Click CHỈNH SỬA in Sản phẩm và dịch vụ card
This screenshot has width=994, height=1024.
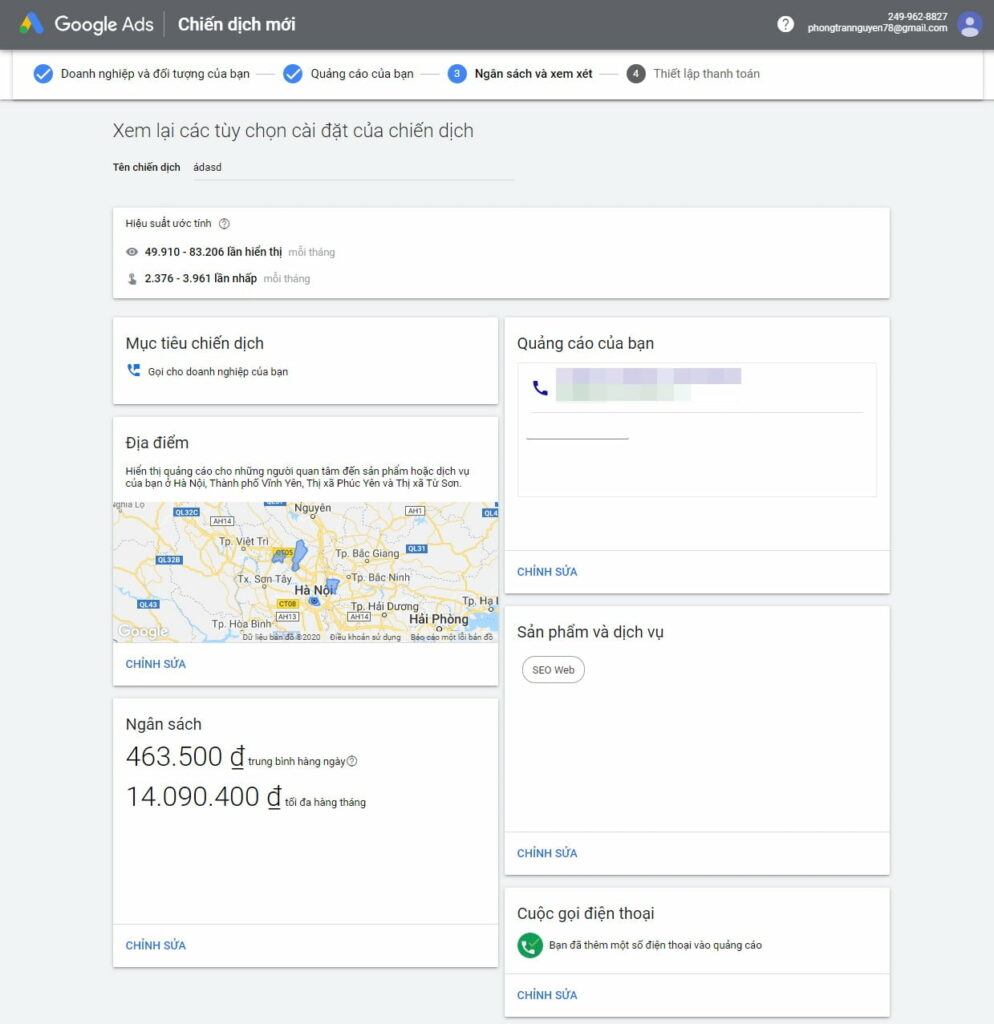(547, 853)
